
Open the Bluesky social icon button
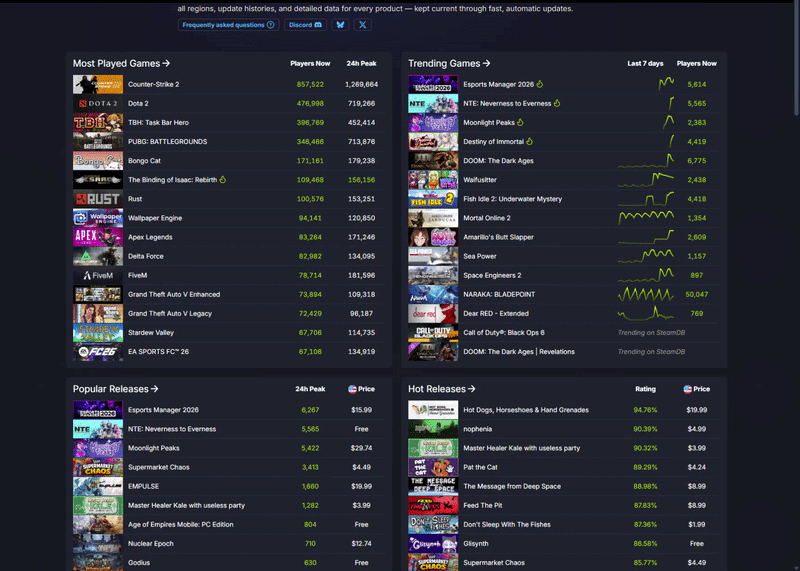pos(340,24)
